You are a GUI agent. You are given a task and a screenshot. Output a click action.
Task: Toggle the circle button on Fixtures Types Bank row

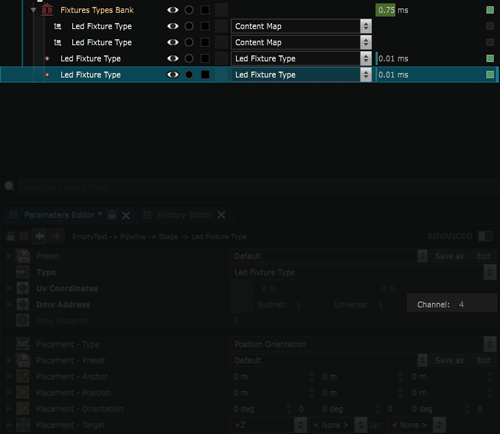coord(189,10)
